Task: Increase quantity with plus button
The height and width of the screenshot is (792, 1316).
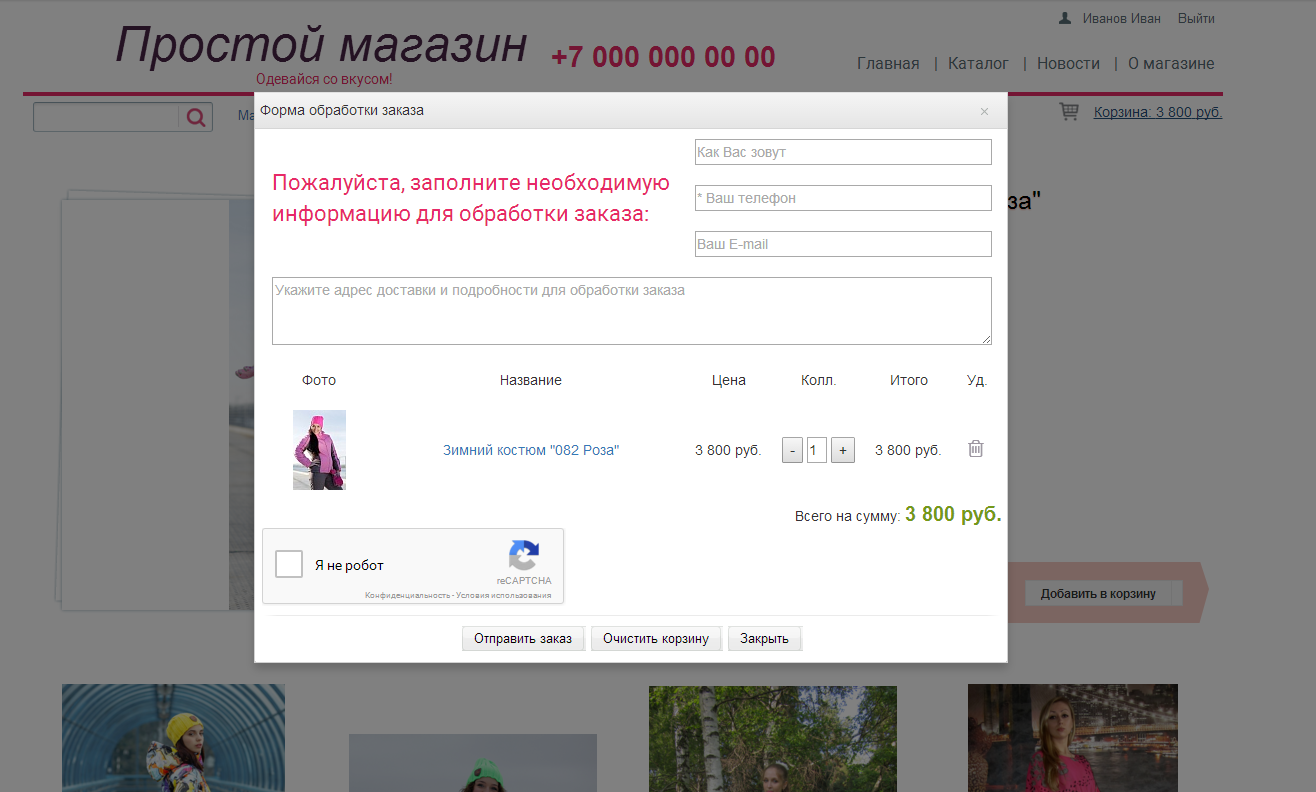Action: (x=843, y=450)
